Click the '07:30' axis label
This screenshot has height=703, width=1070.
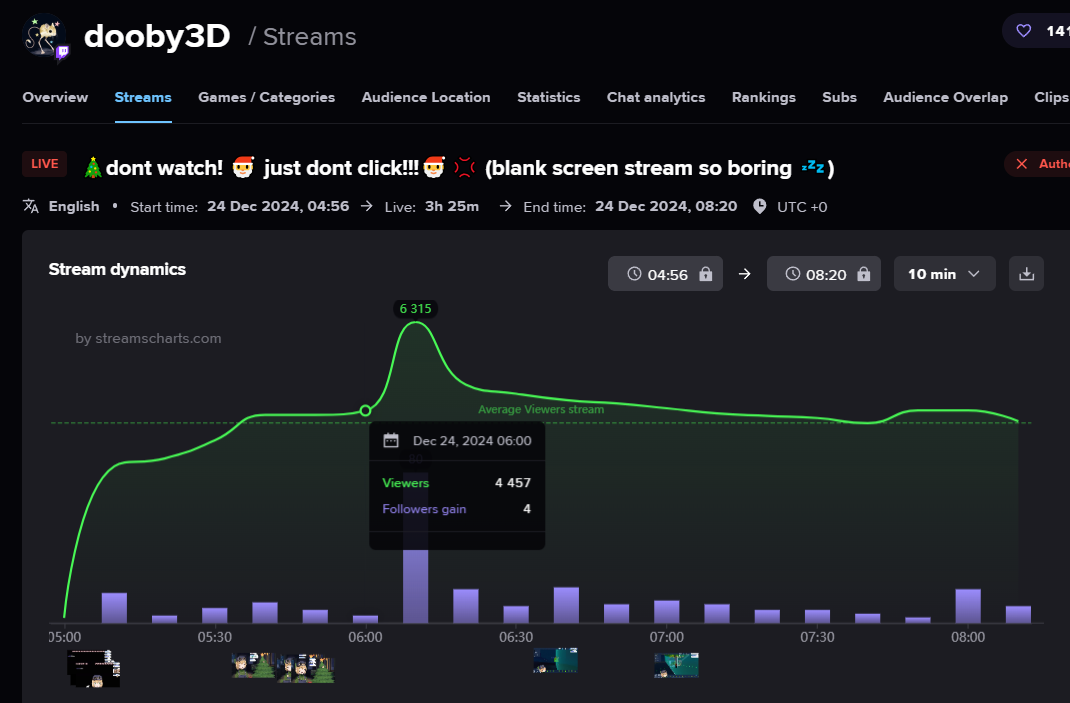coord(818,637)
